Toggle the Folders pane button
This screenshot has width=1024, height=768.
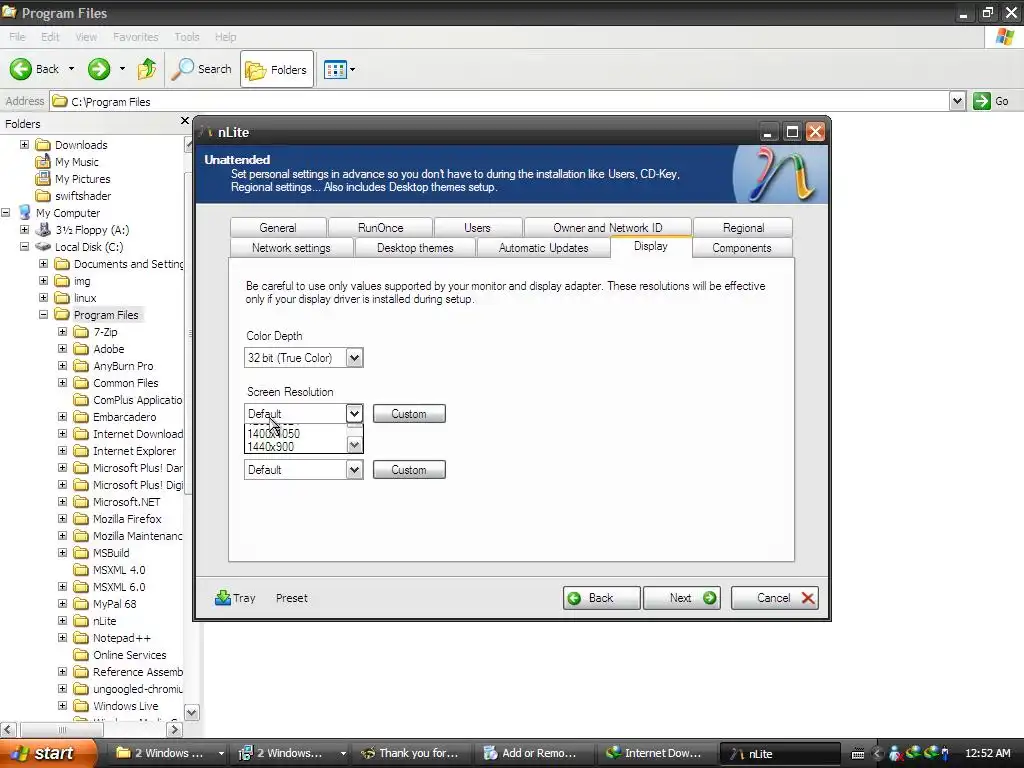tap(277, 69)
